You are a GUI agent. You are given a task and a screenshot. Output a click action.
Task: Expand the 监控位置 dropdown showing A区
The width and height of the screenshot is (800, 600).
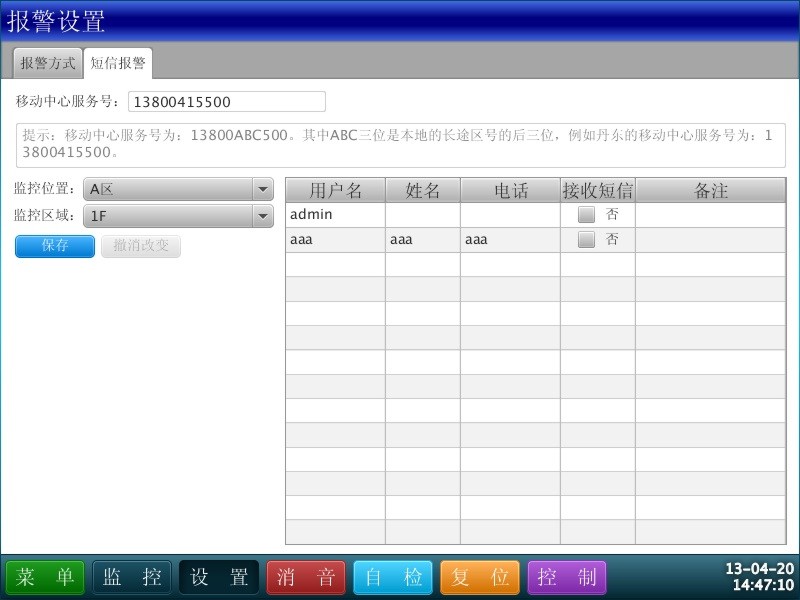pos(179,189)
